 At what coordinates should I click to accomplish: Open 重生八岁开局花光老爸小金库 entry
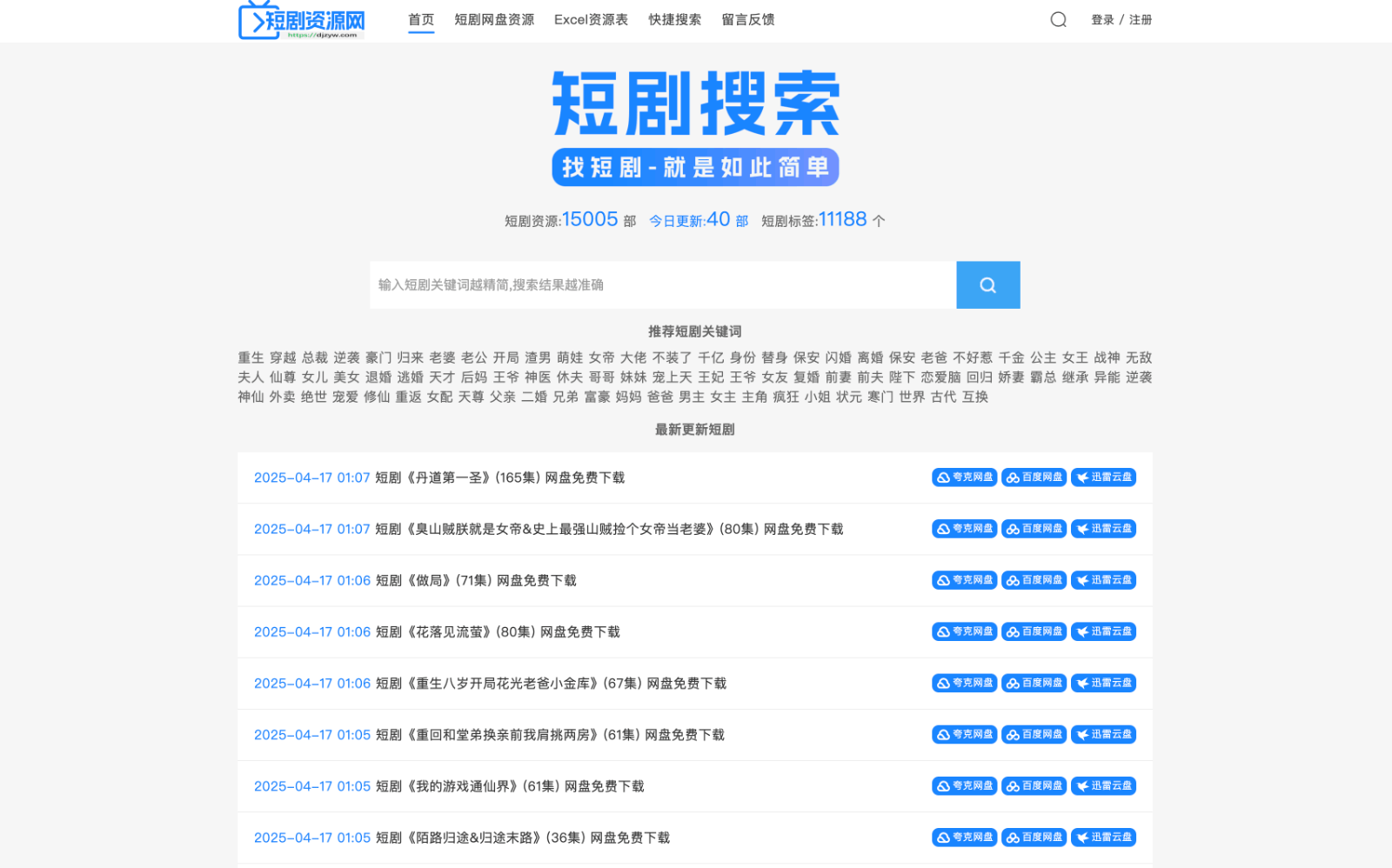coord(551,684)
